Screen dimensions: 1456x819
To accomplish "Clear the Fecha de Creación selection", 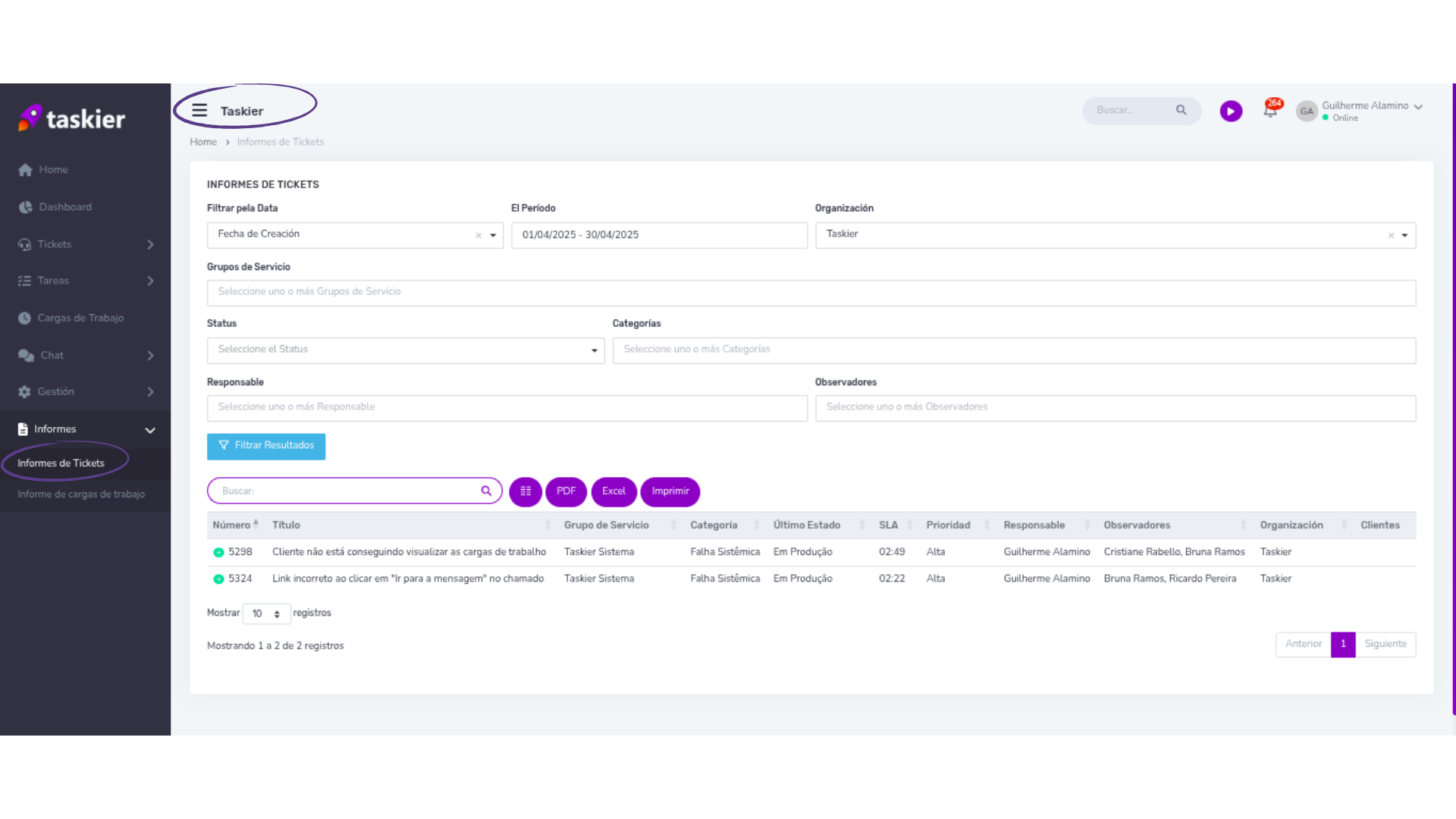I will [479, 236].
